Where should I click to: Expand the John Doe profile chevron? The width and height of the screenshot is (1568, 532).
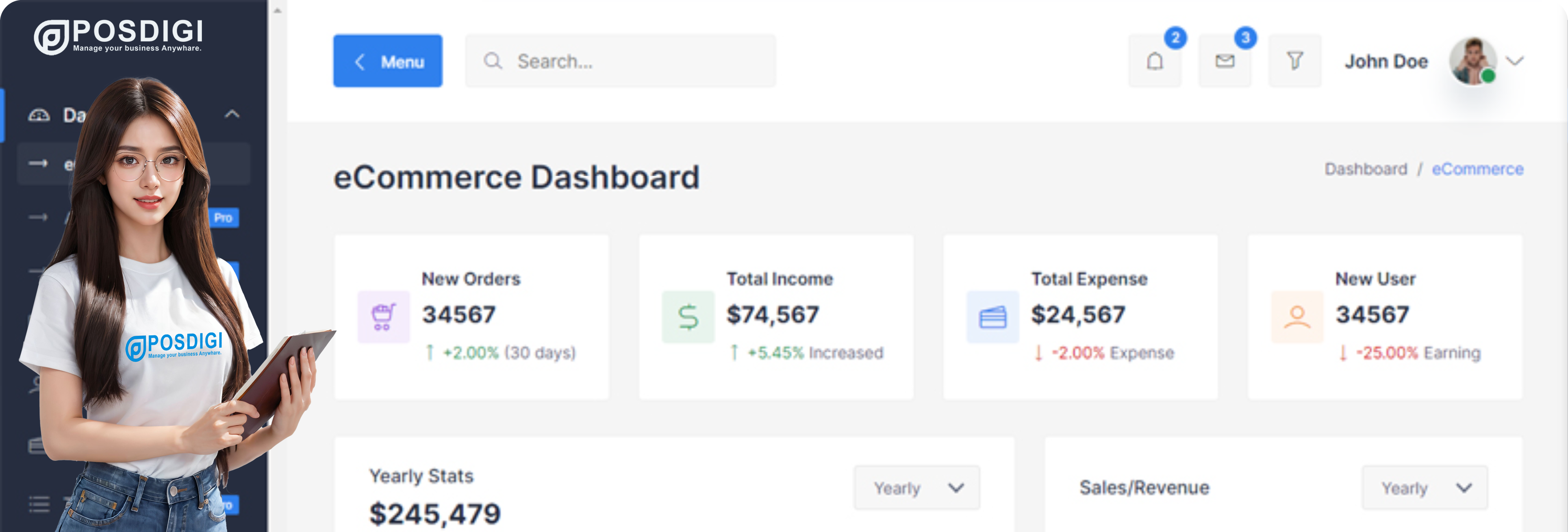[1515, 61]
